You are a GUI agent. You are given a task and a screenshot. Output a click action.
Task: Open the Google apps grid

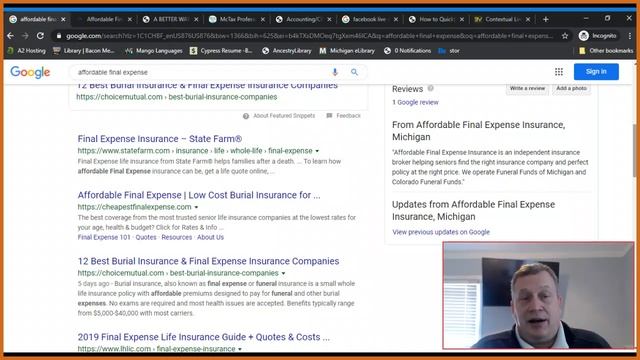(x=559, y=72)
